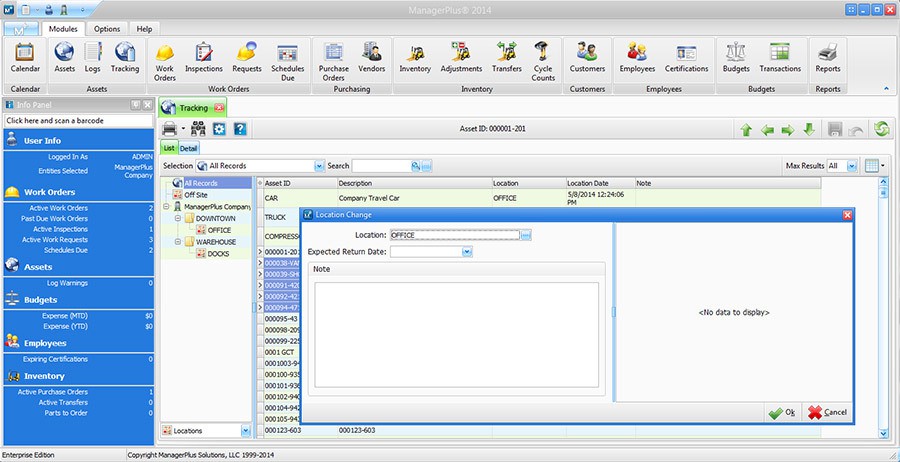Switch to the Options ribbon tab
The width and height of the screenshot is (900, 462).
107,29
